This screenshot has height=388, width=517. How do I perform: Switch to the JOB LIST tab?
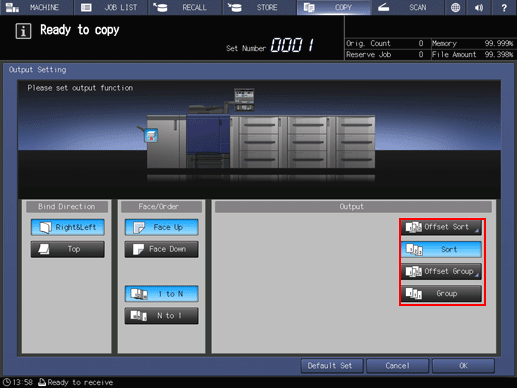(111, 7)
